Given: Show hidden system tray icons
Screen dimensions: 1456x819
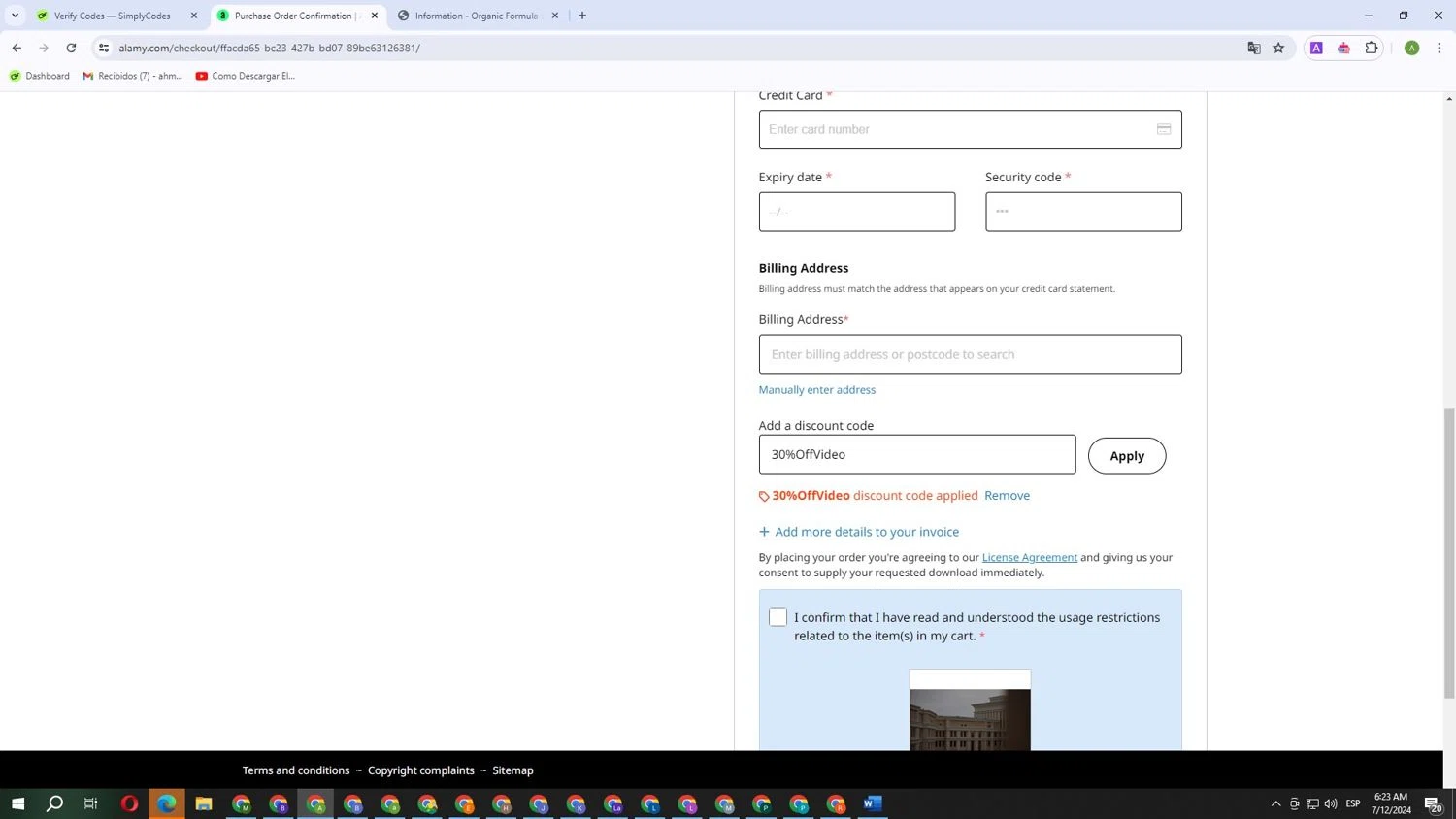Looking at the screenshot, I should (1275, 803).
